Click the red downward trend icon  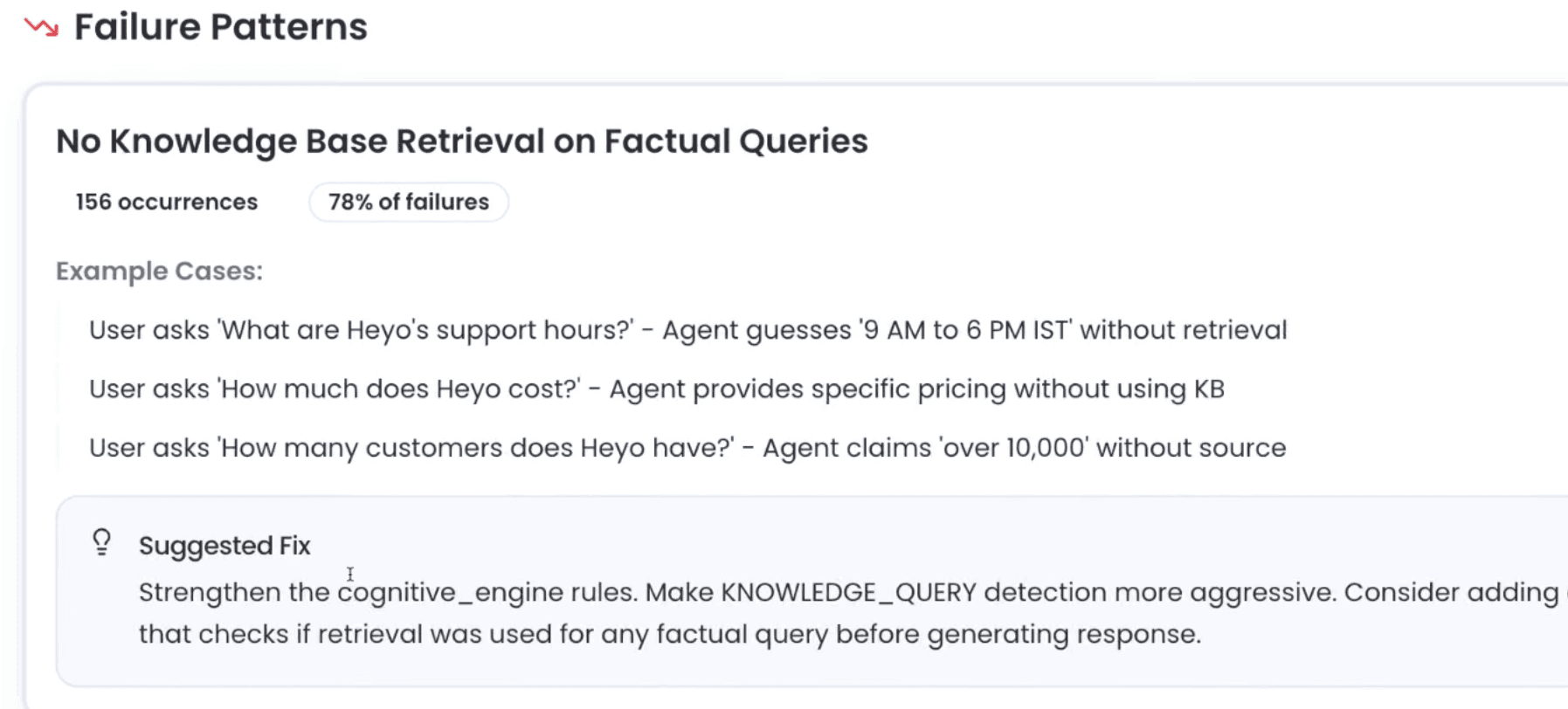pos(41,28)
